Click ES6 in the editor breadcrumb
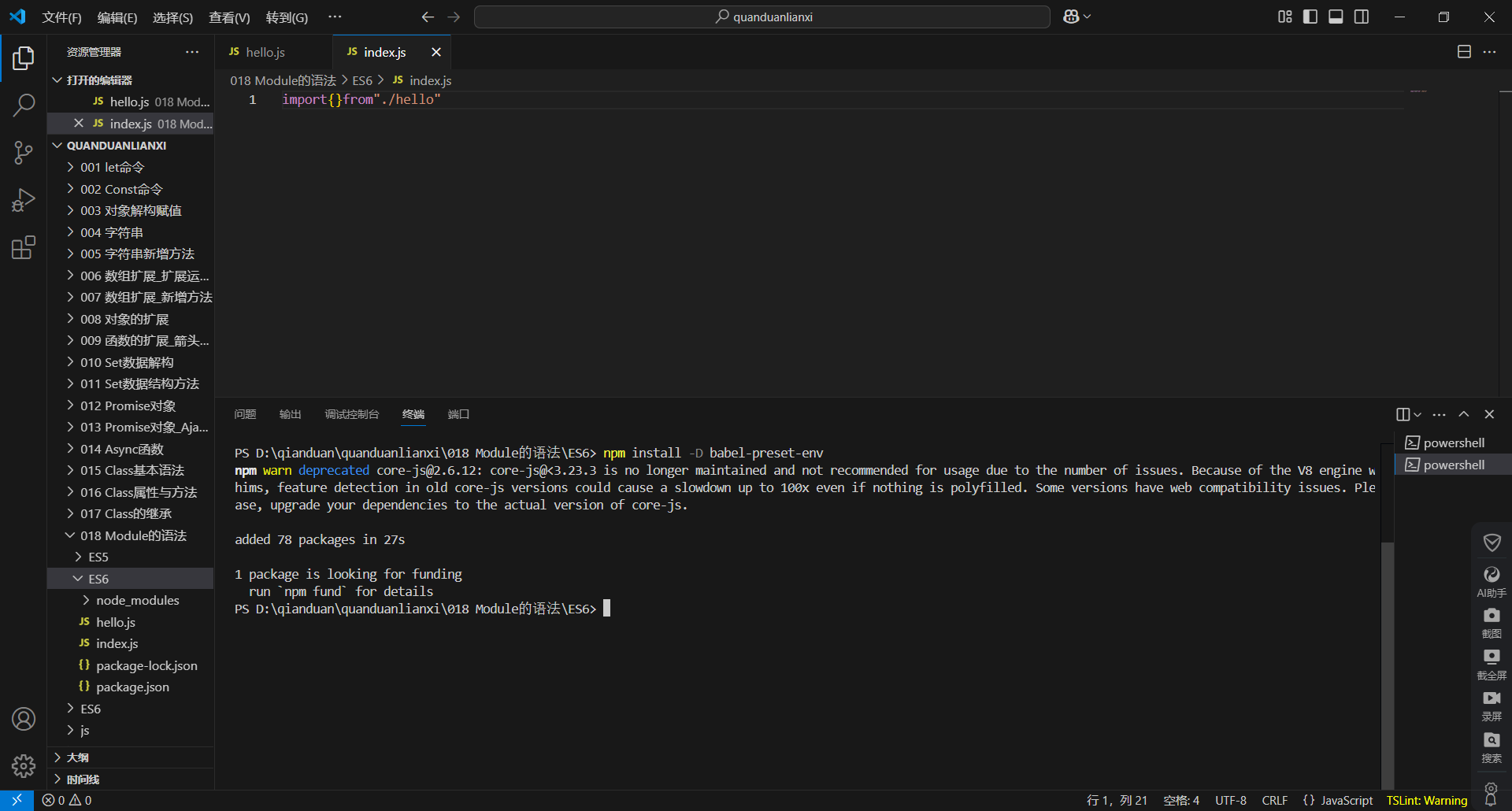The width and height of the screenshot is (1512, 811). pyautogui.click(x=362, y=80)
